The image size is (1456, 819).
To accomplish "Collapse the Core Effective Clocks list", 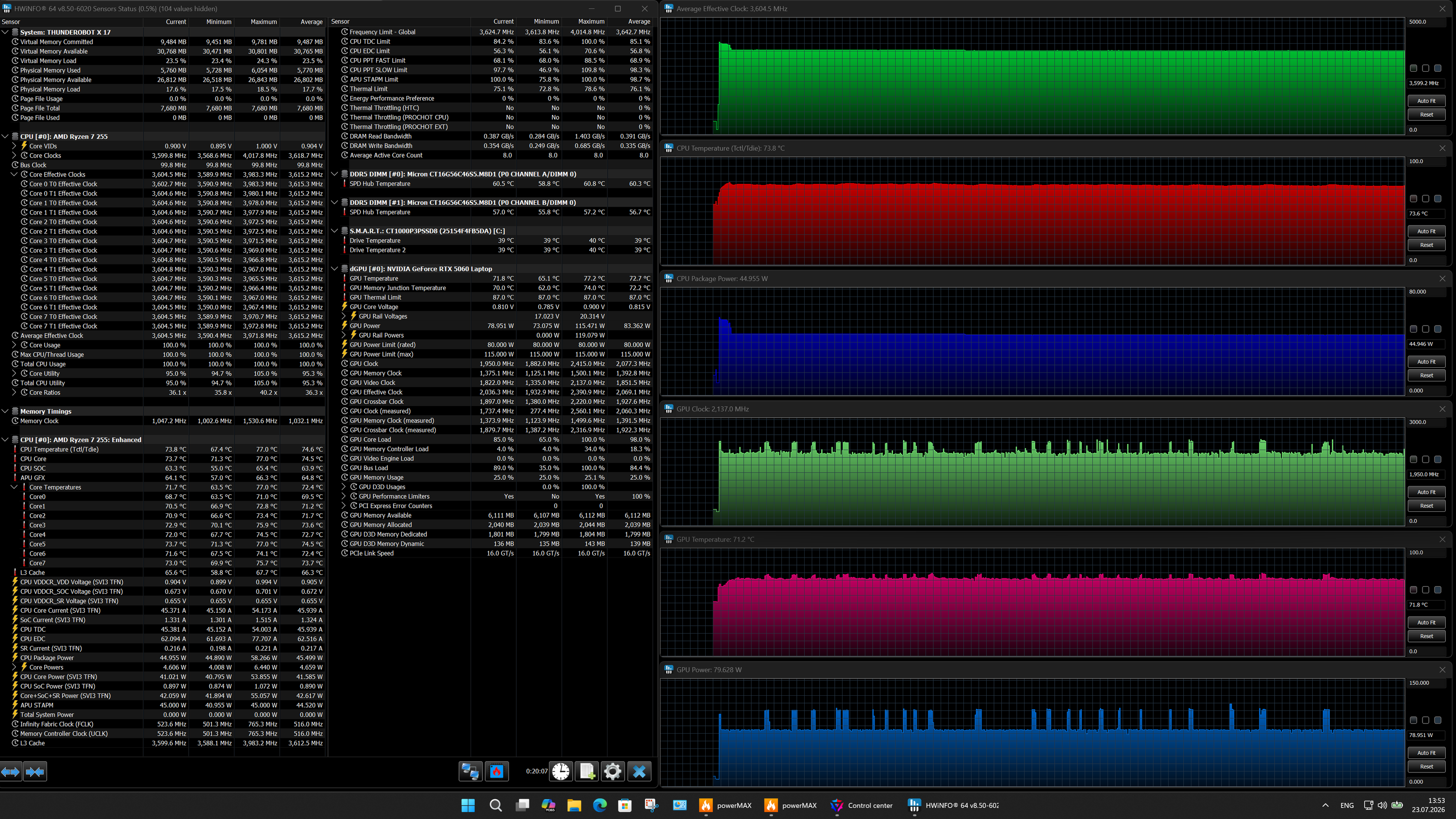I will coord(14,175).
